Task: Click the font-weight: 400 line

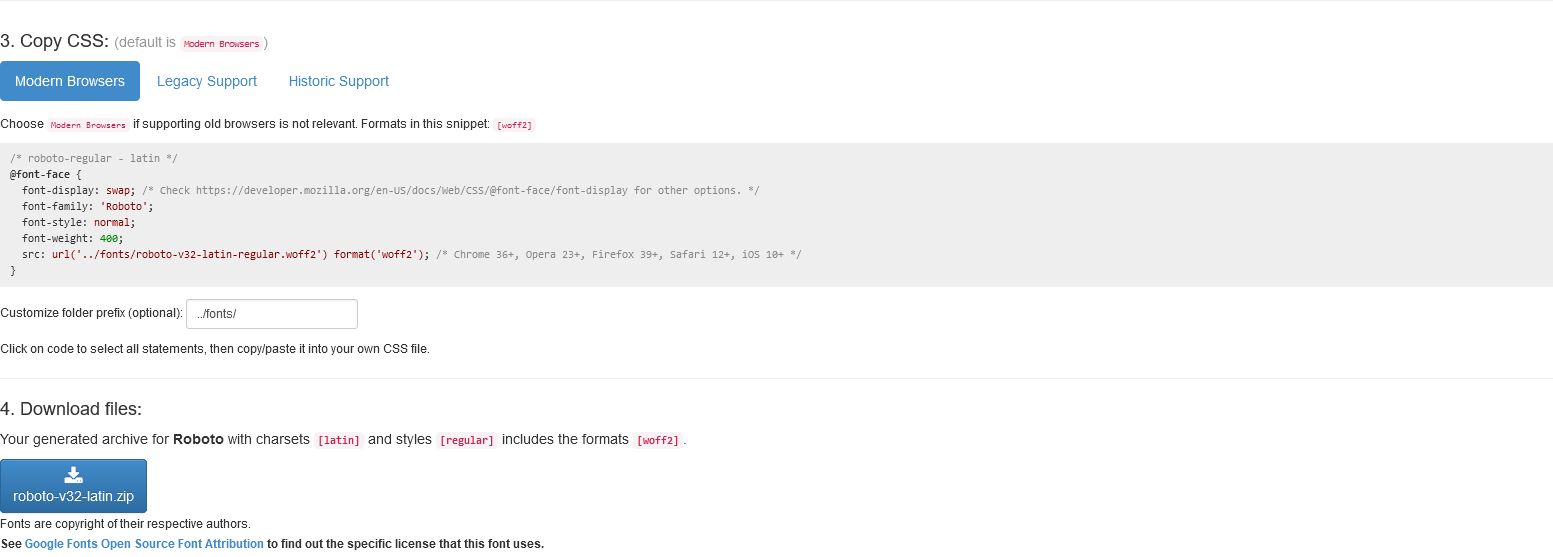Action: click(73, 238)
